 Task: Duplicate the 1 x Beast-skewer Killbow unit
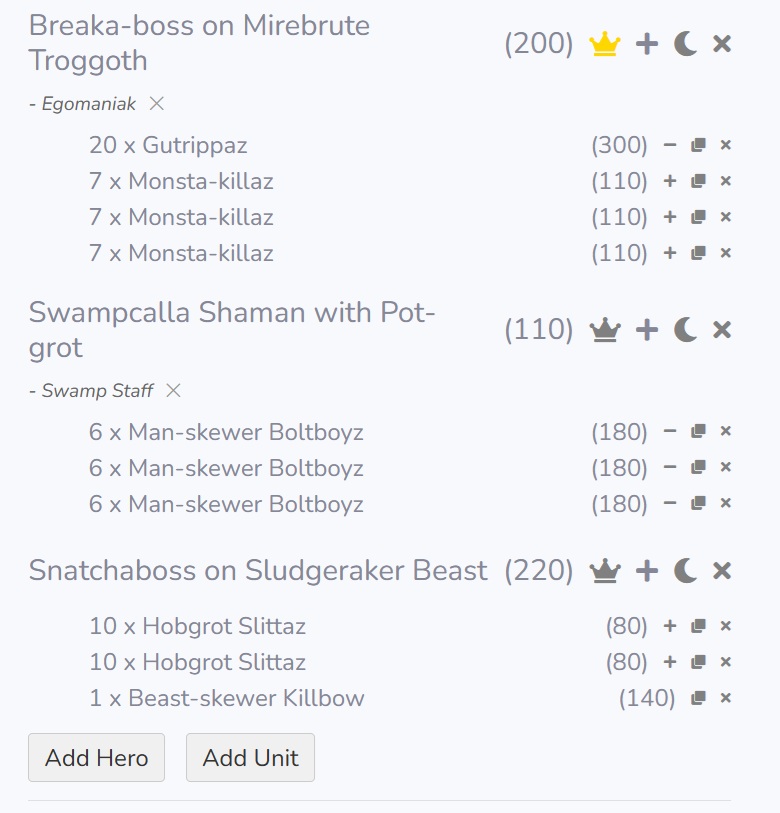[x=698, y=698]
